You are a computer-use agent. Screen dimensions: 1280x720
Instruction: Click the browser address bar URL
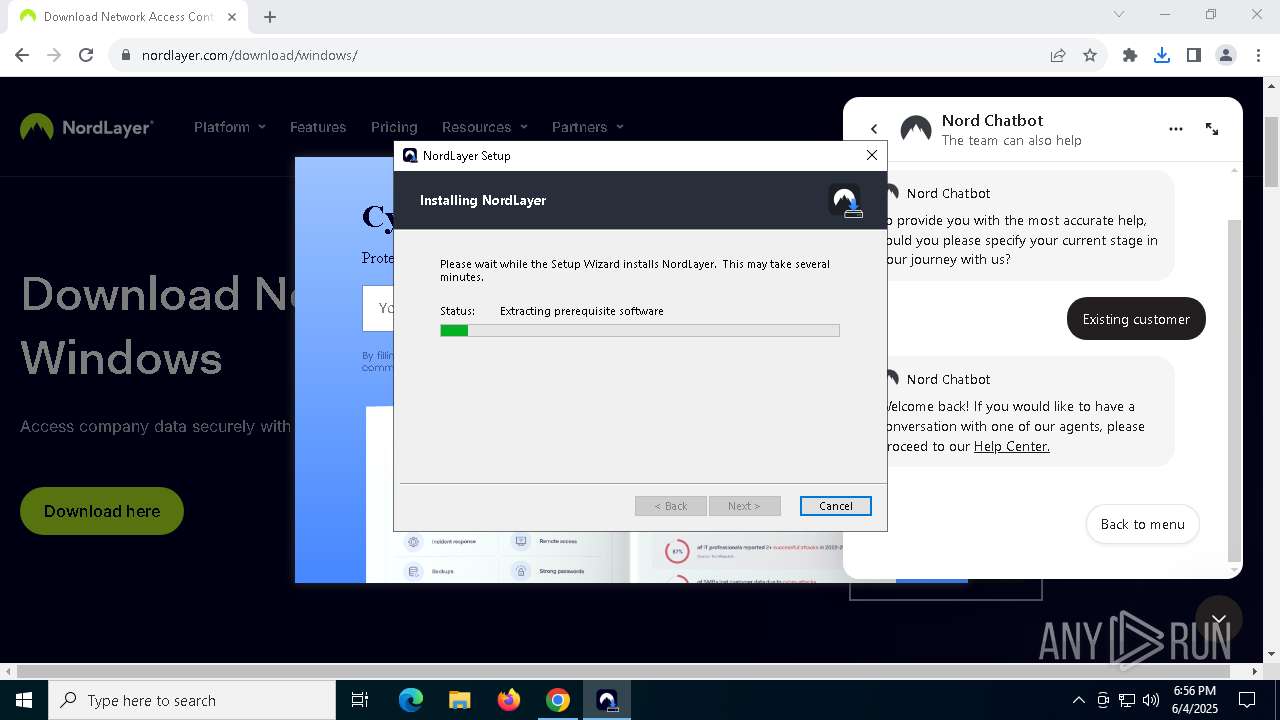249,55
